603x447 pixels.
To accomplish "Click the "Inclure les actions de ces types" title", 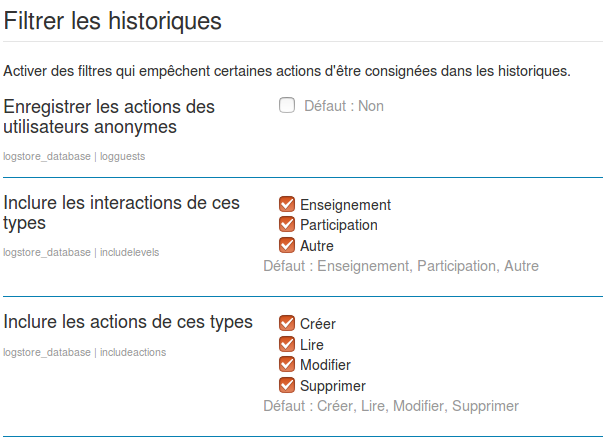I will [x=128, y=321].
